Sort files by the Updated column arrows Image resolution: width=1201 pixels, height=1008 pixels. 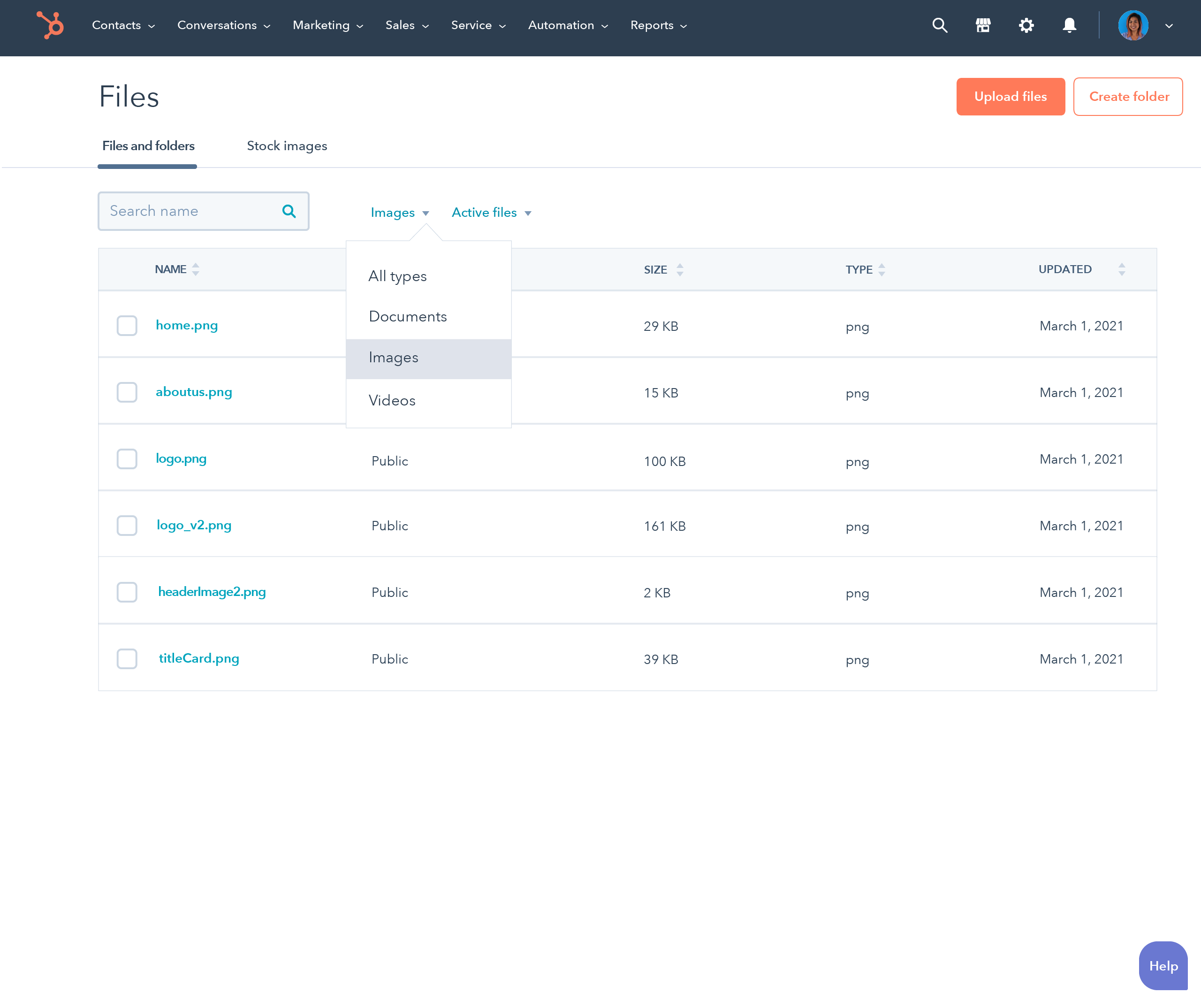(1122, 269)
